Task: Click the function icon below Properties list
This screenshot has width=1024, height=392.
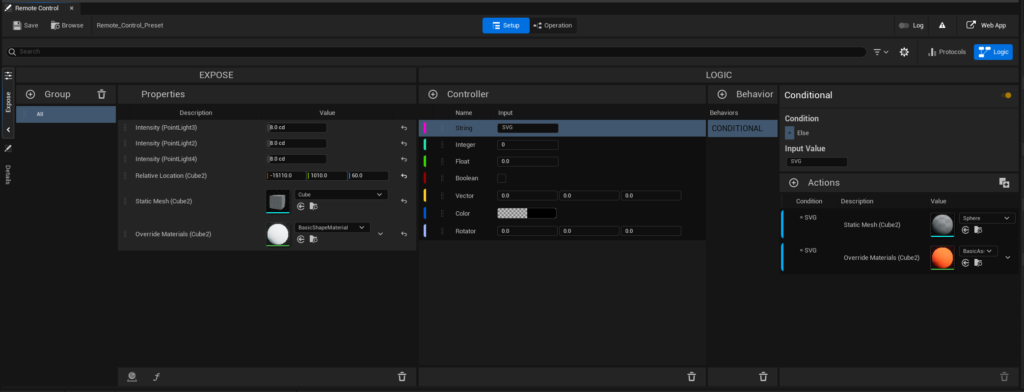Action: pyautogui.click(x=156, y=376)
